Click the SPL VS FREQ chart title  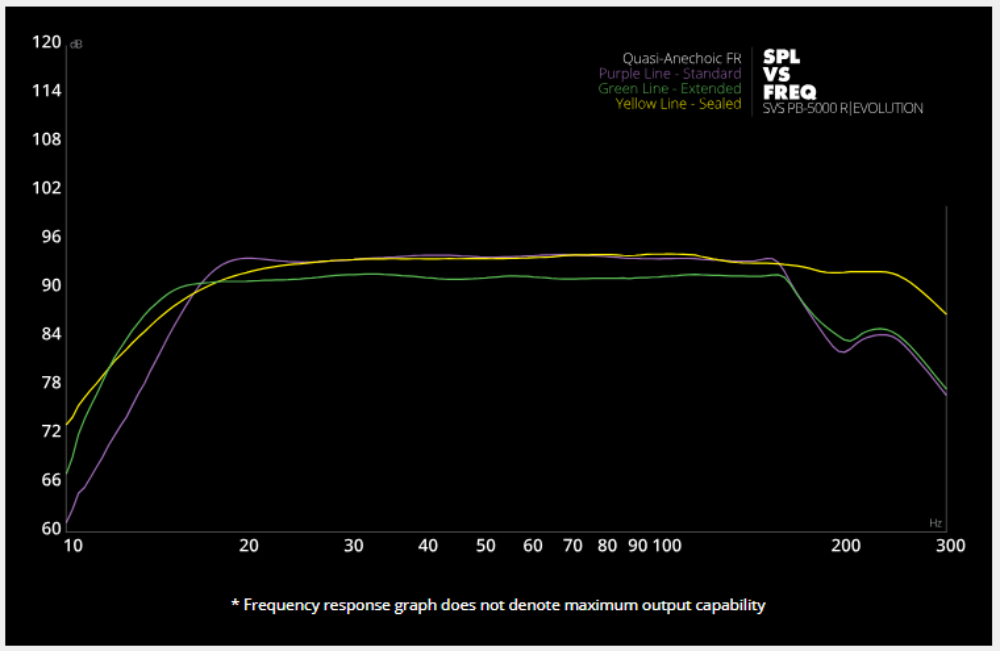point(789,74)
